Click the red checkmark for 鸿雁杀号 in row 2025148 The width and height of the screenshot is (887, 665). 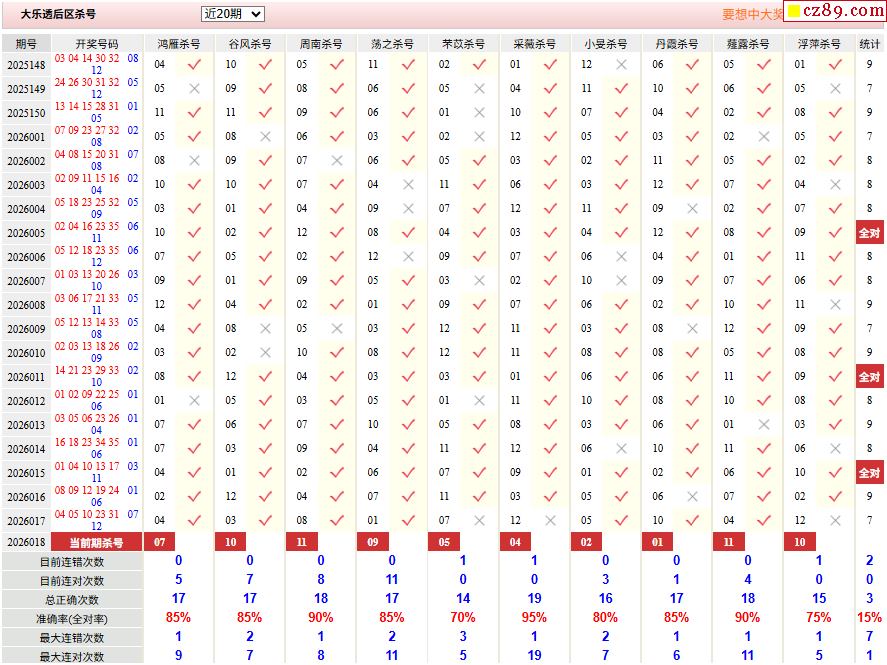tap(194, 64)
